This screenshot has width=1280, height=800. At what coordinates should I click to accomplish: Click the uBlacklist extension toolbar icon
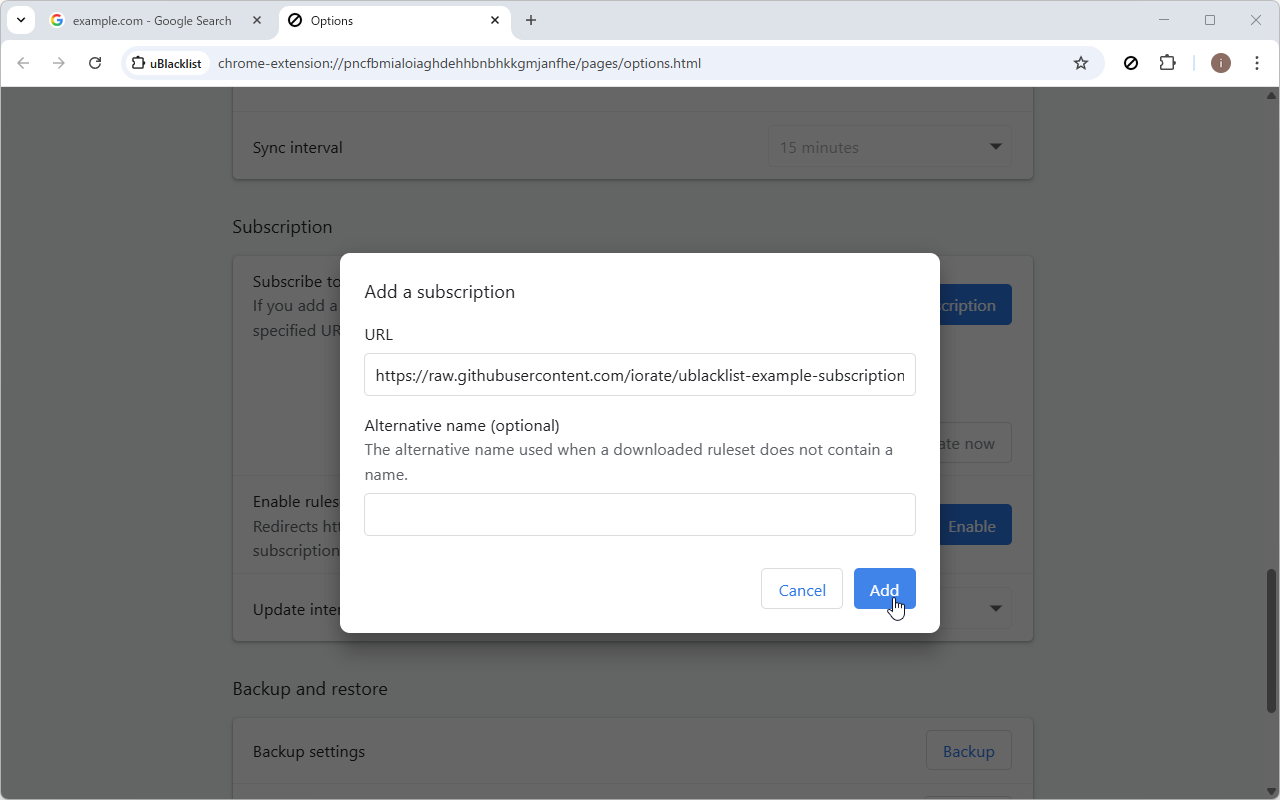pos(1131,63)
